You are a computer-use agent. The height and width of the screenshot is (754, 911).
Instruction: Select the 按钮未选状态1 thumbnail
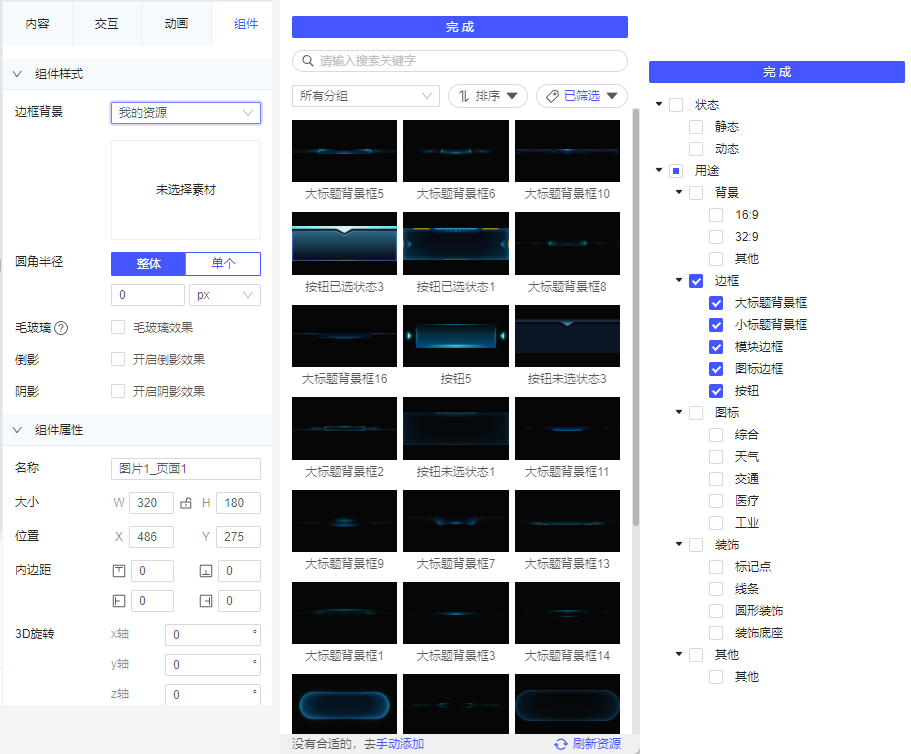pos(456,428)
